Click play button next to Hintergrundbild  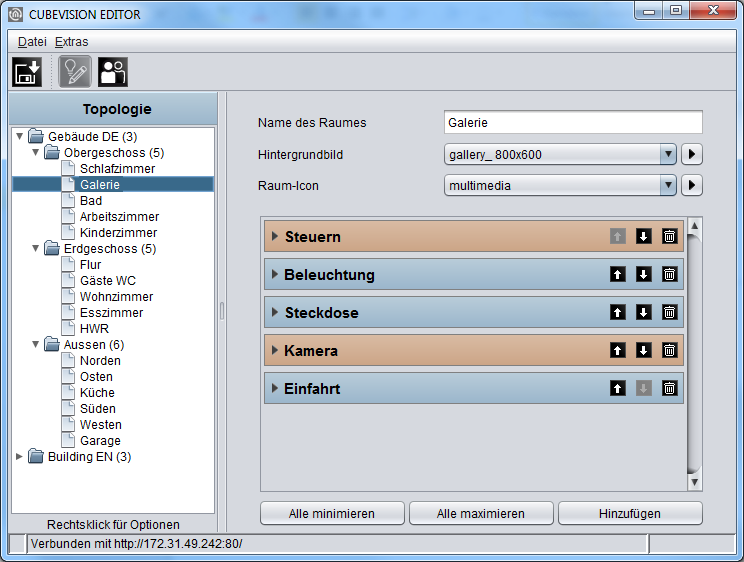coord(692,154)
